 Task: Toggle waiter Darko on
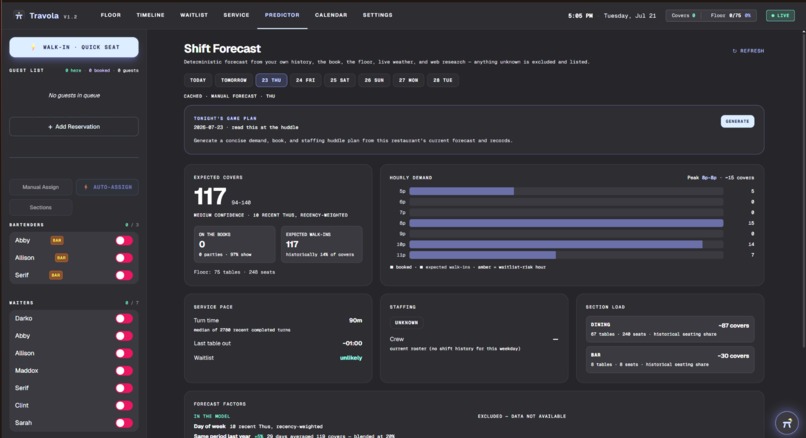point(124,319)
